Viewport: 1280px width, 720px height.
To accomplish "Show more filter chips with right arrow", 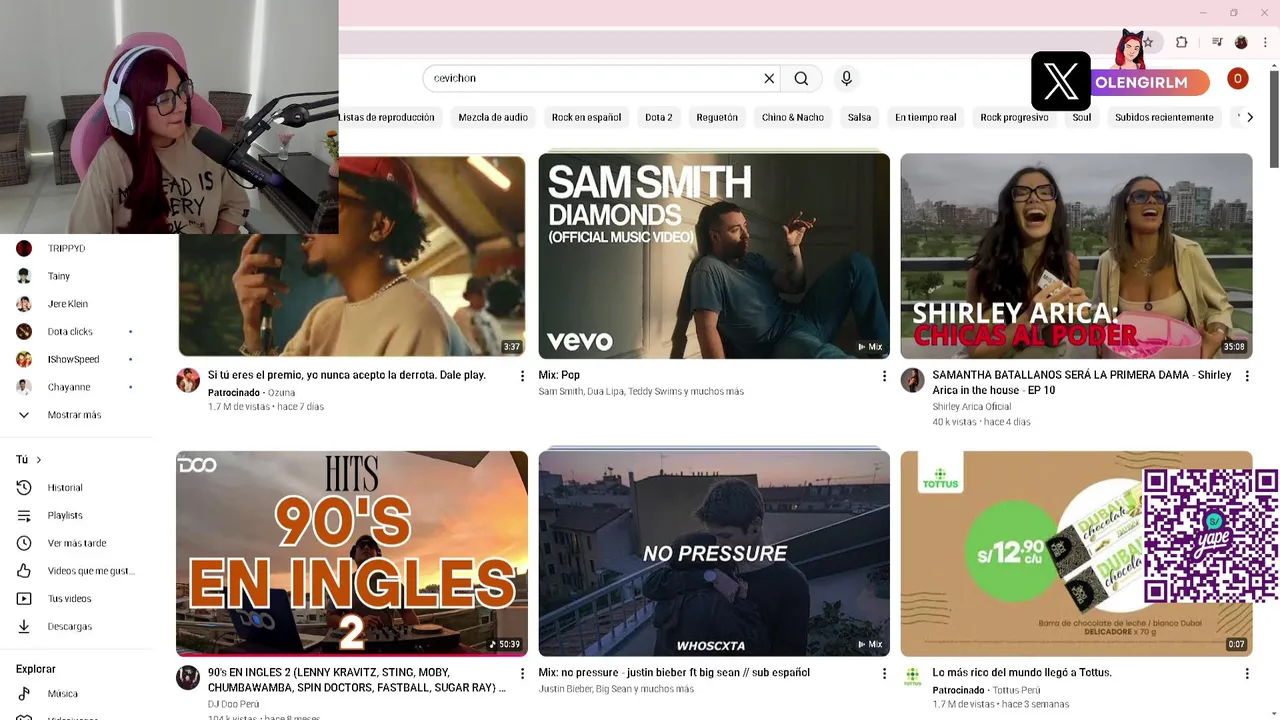I will pos(1249,117).
